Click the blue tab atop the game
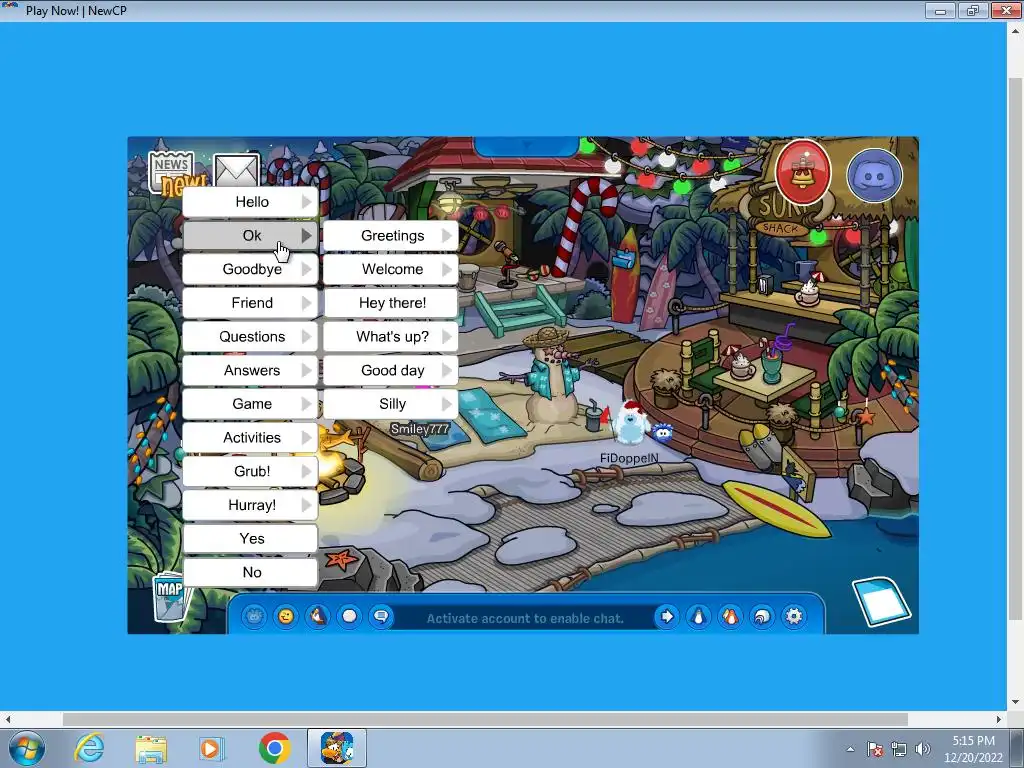Viewport: 1024px width, 768px height. [526, 146]
